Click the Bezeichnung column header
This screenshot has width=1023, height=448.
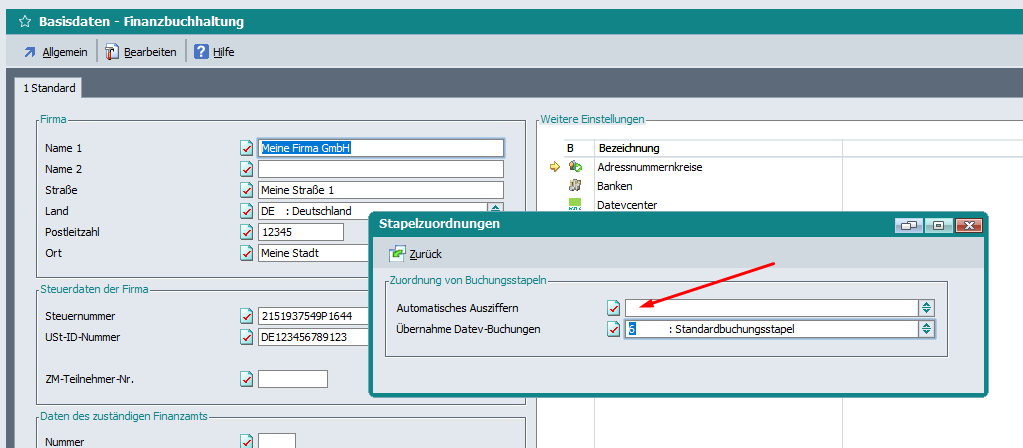628,148
